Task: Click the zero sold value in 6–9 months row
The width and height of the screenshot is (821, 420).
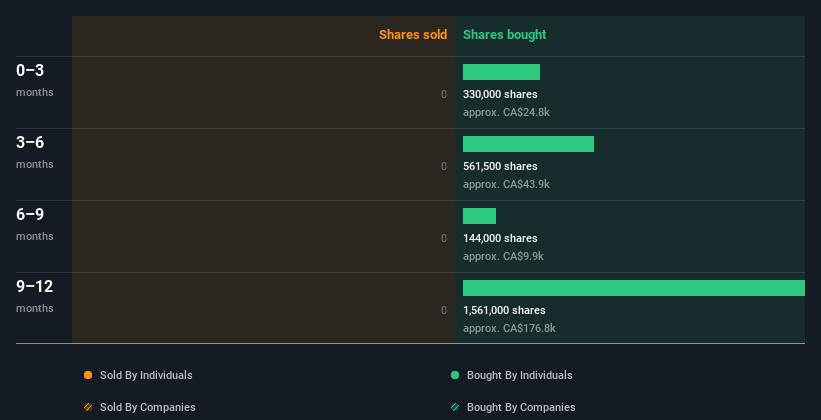Action: [x=444, y=238]
